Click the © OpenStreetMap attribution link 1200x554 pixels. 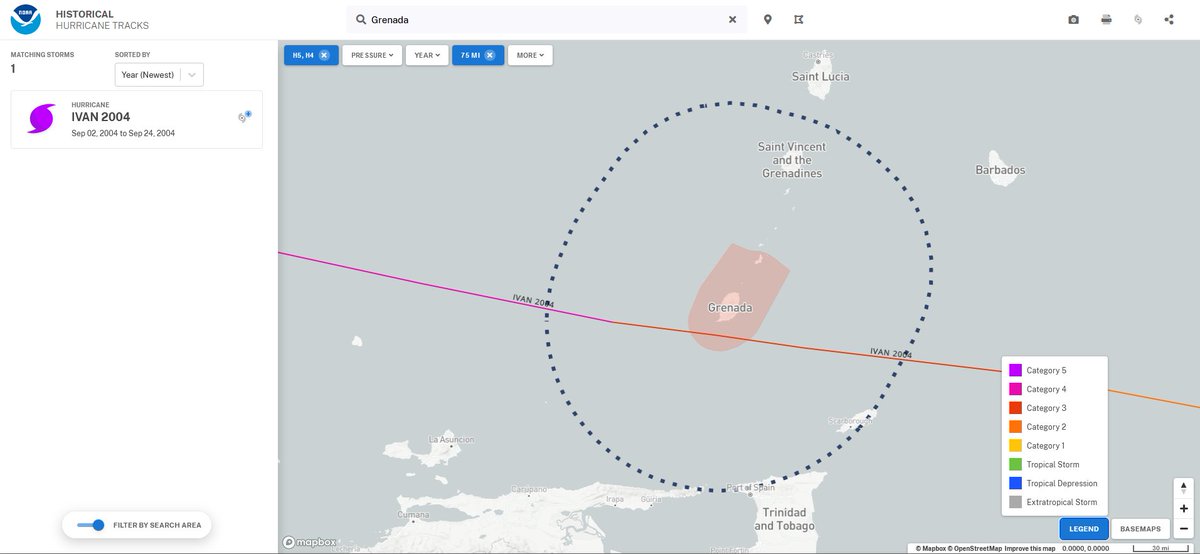pos(976,548)
